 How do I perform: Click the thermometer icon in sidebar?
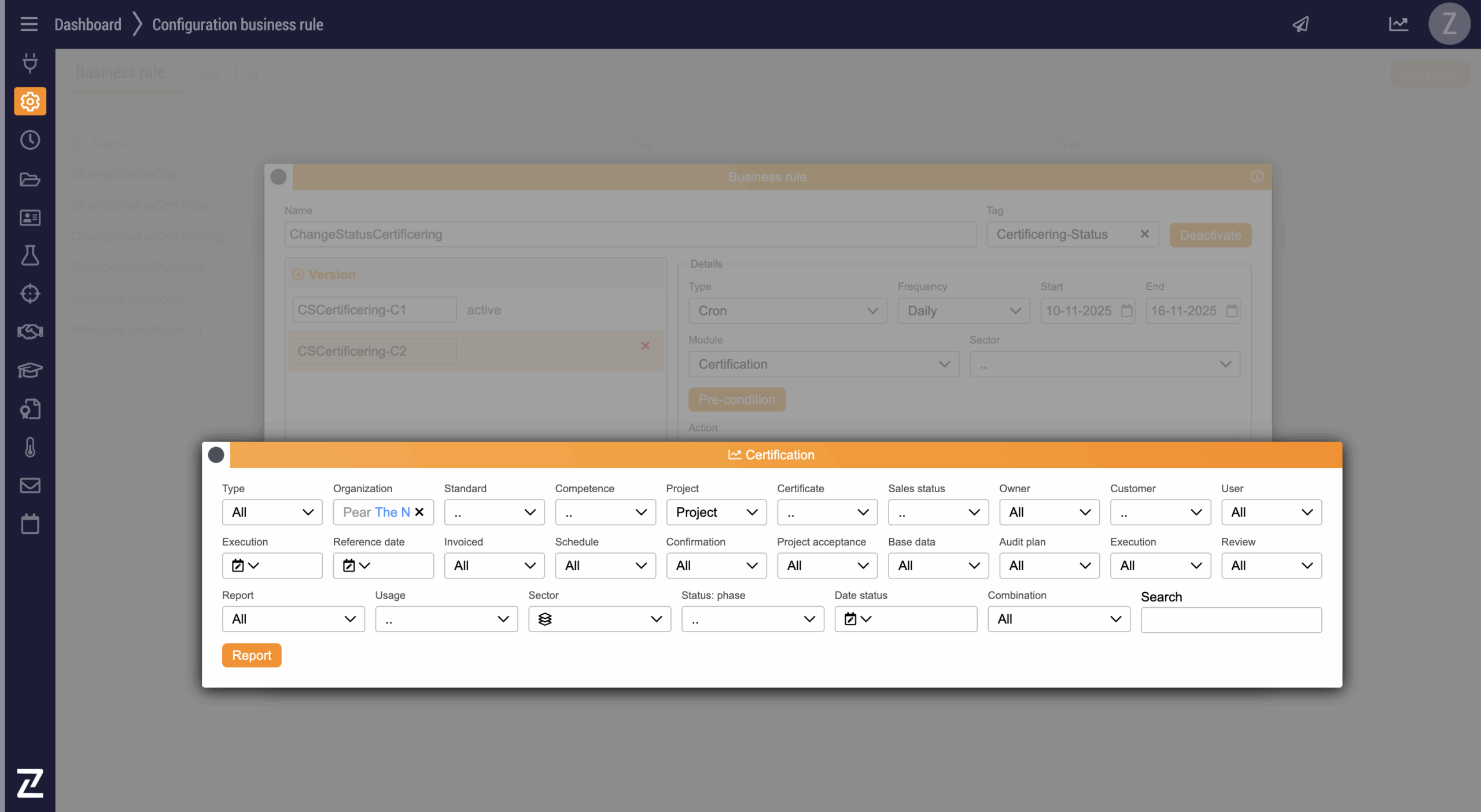30,447
